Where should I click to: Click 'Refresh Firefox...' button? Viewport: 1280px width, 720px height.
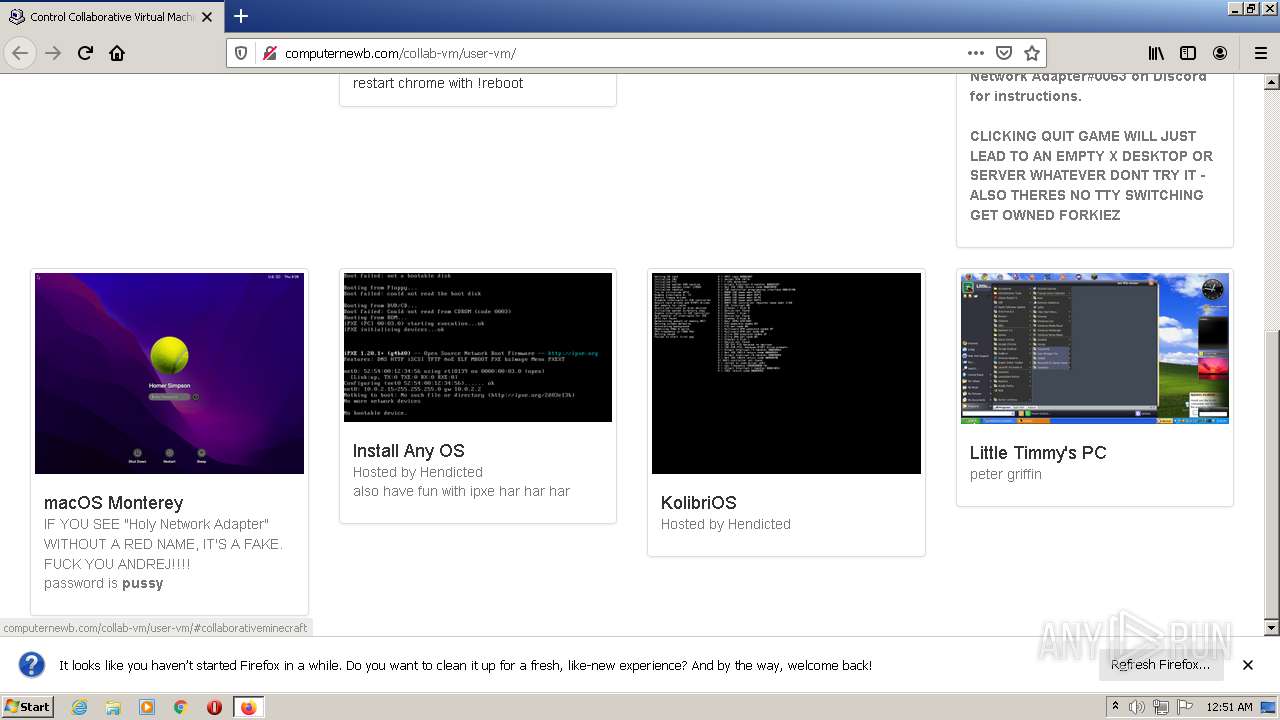coord(1160,665)
